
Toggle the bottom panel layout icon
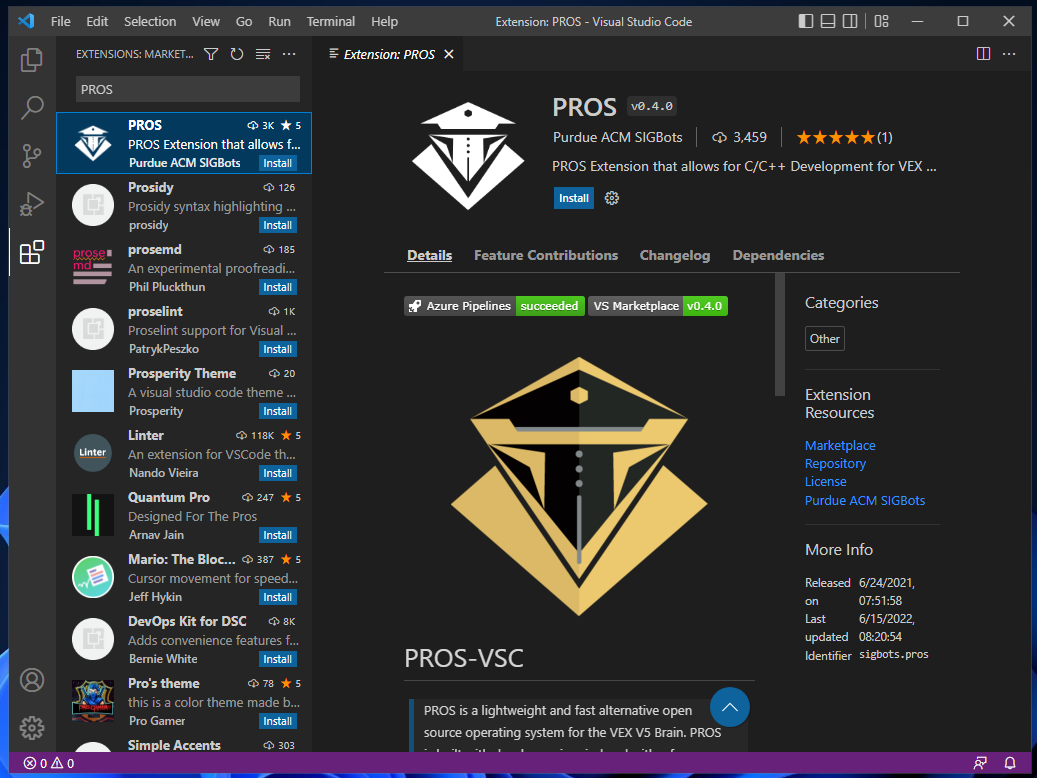pyautogui.click(x=828, y=21)
